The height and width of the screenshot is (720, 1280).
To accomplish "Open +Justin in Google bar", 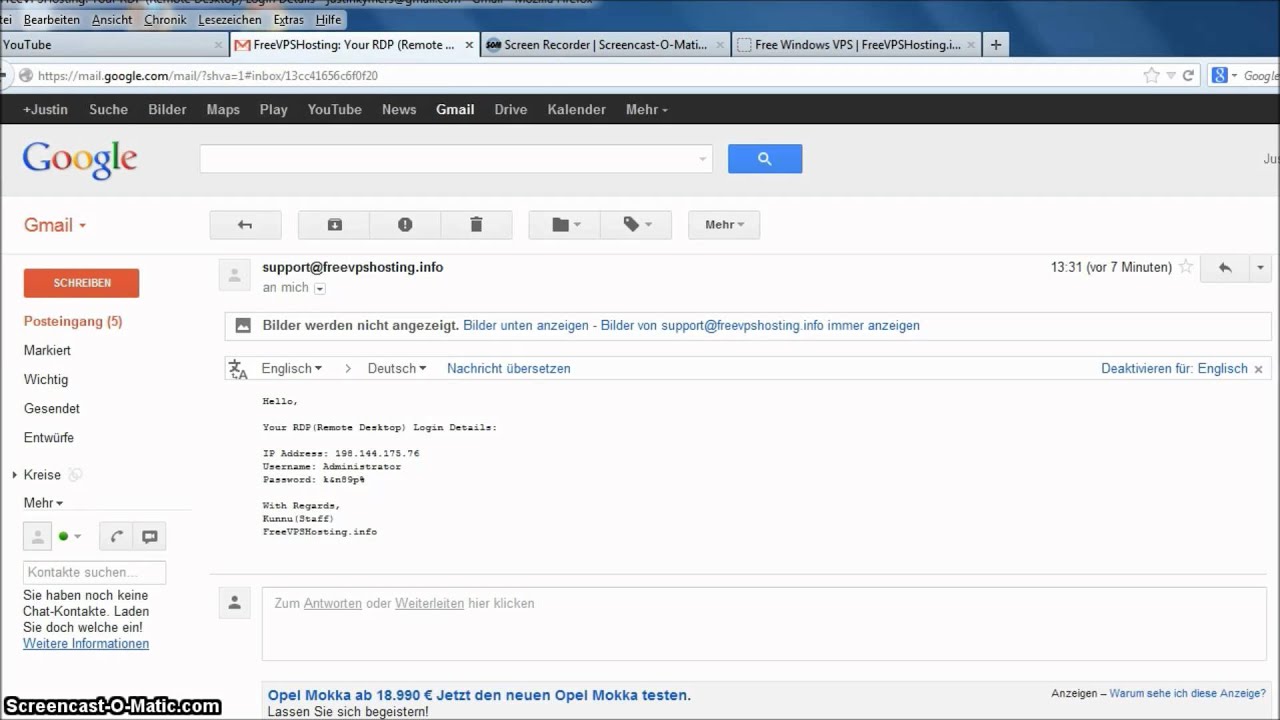I will click(47, 109).
